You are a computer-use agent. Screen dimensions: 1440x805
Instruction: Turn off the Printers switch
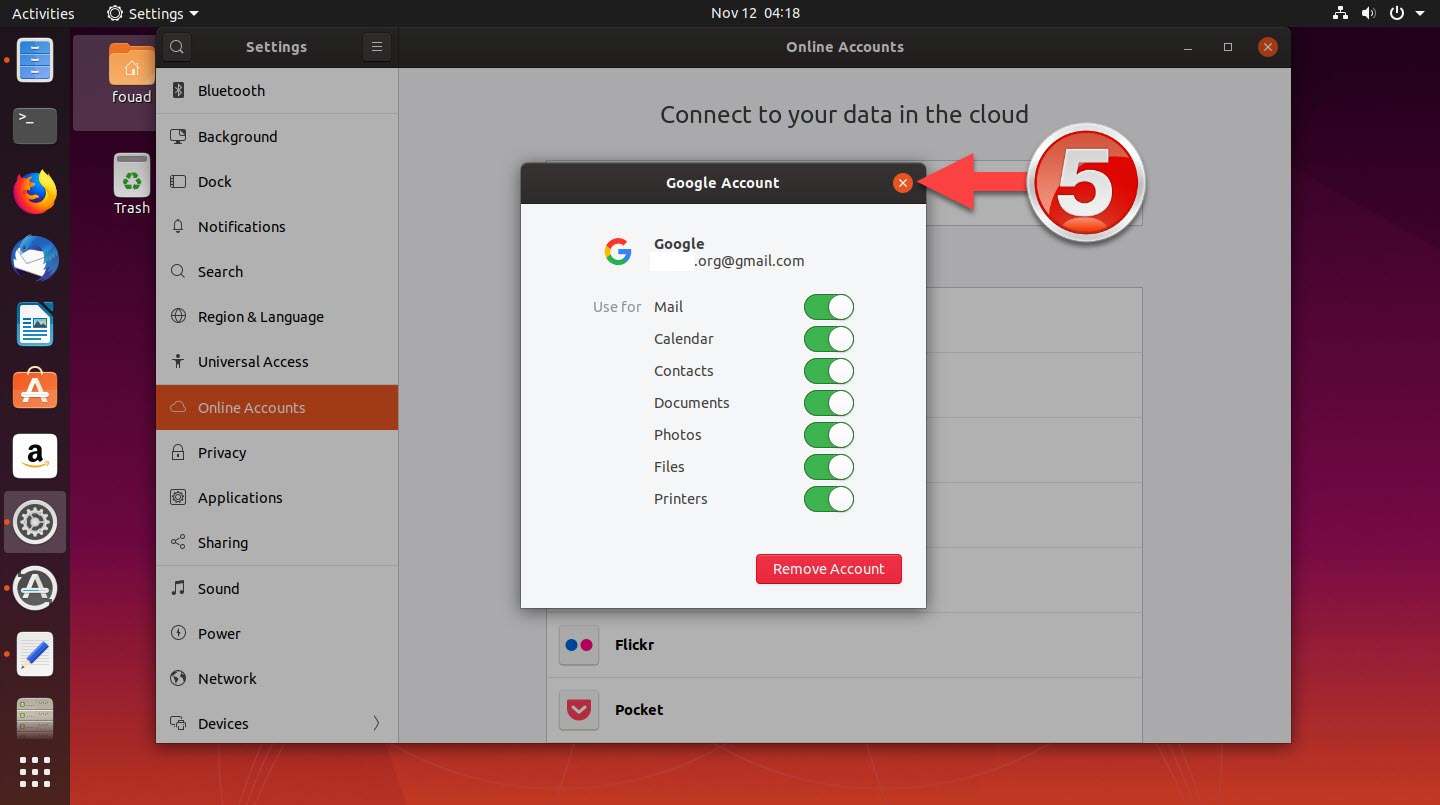[829, 499]
